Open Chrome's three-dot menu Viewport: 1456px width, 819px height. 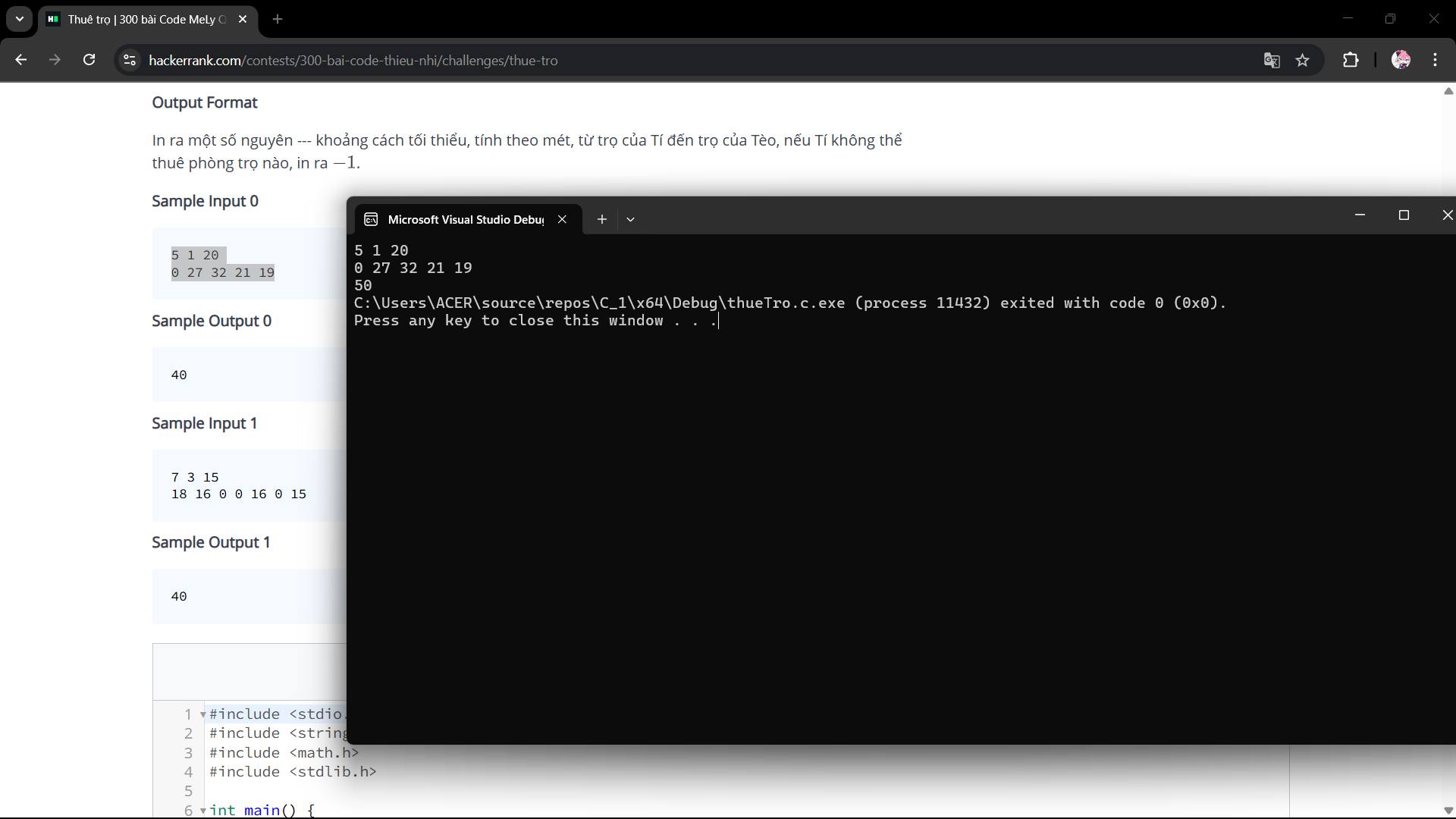1436,60
